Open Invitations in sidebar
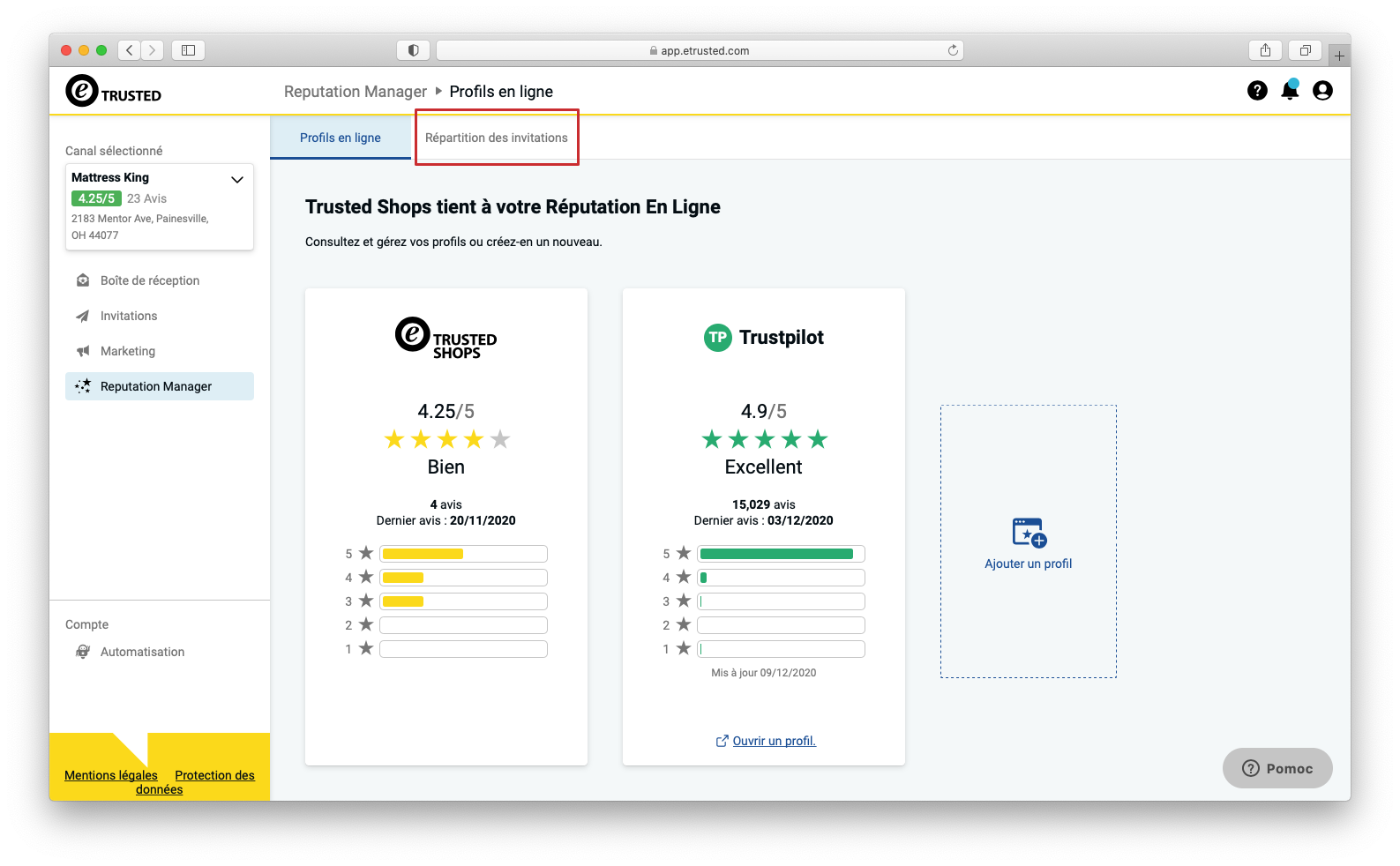The height and width of the screenshot is (866, 1400). pos(160,316)
